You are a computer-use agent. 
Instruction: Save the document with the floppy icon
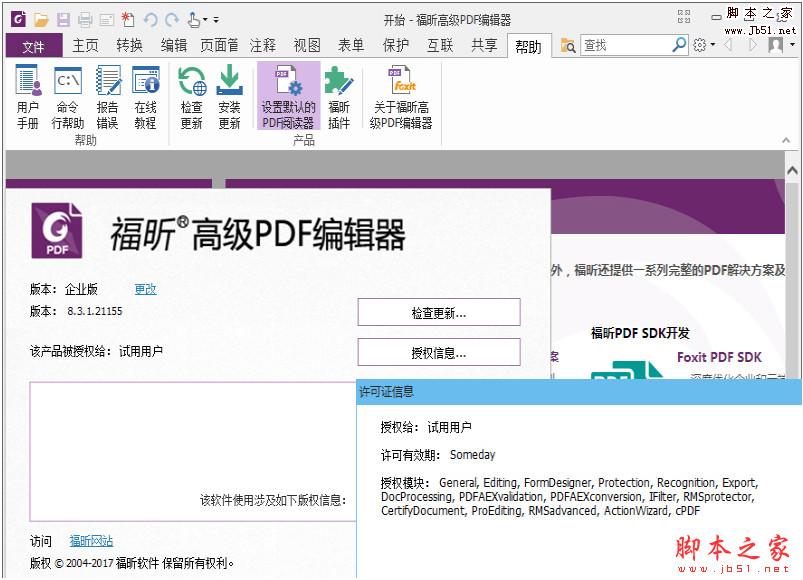pyautogui.click(x=63, y=20)
